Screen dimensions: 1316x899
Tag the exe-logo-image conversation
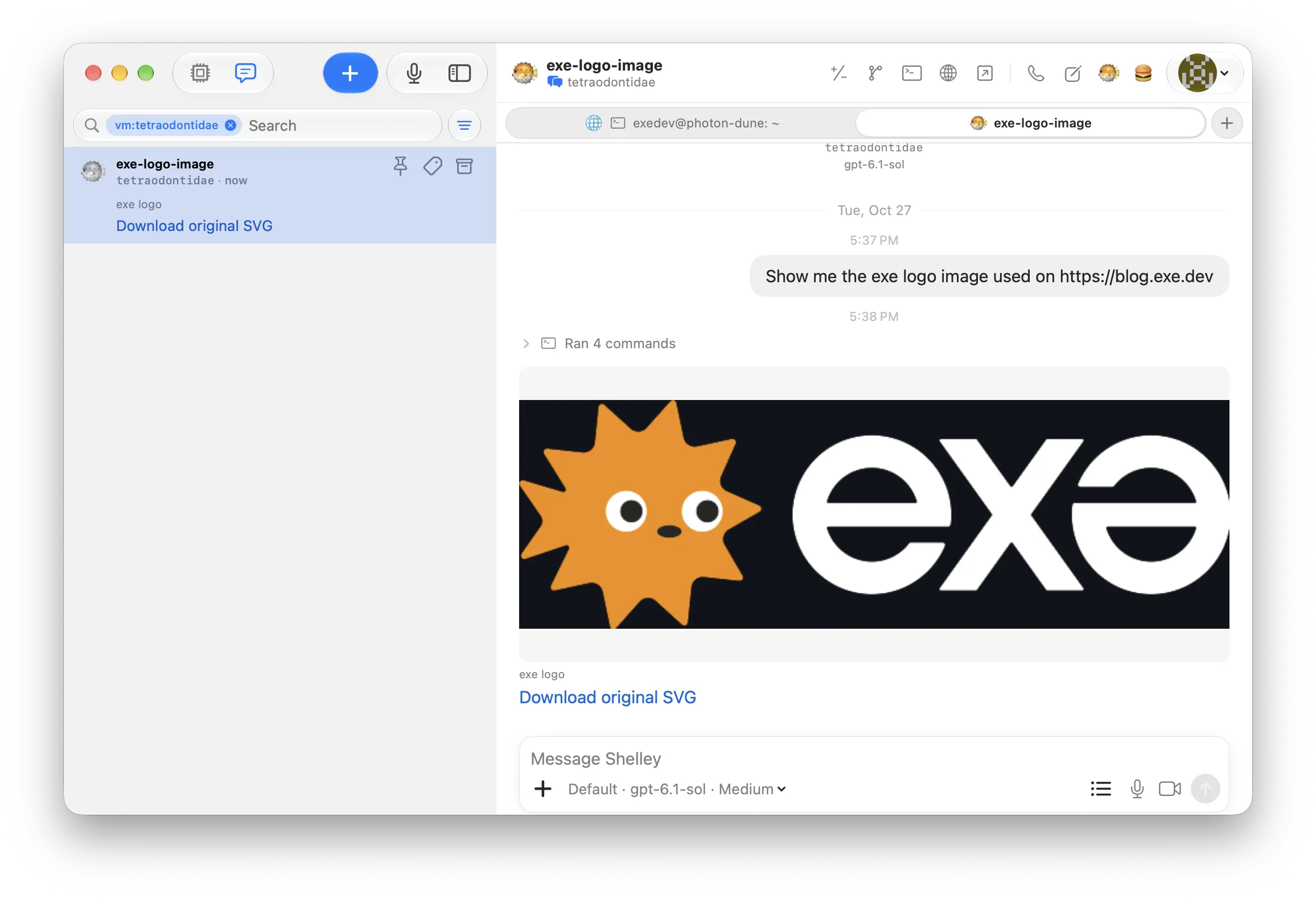pyautogui.click(x=433, y=166)
